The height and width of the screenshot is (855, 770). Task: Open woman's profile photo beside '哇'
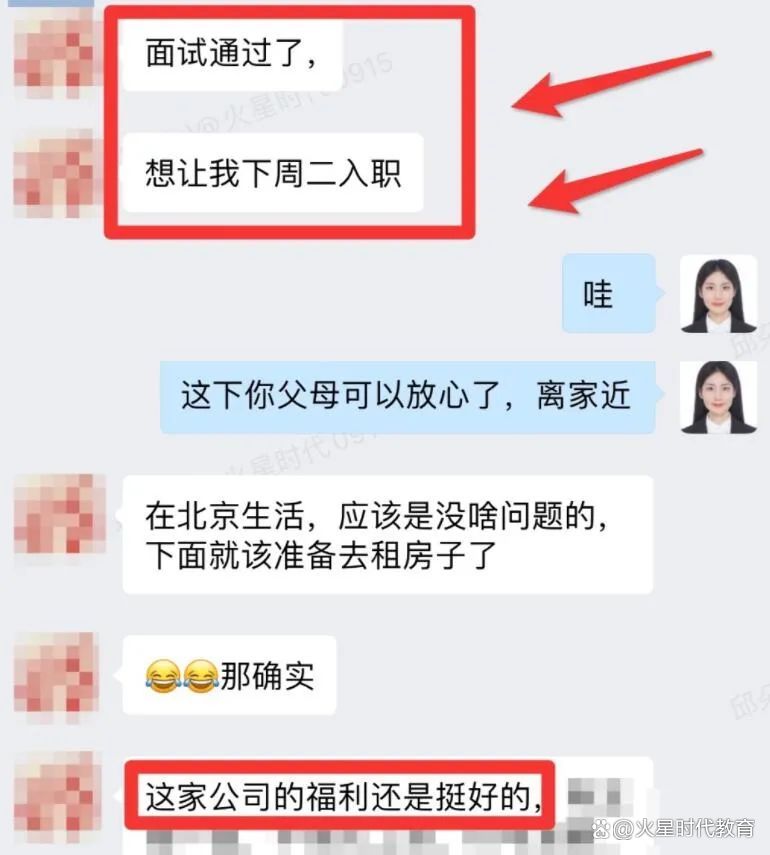point(718,293)
